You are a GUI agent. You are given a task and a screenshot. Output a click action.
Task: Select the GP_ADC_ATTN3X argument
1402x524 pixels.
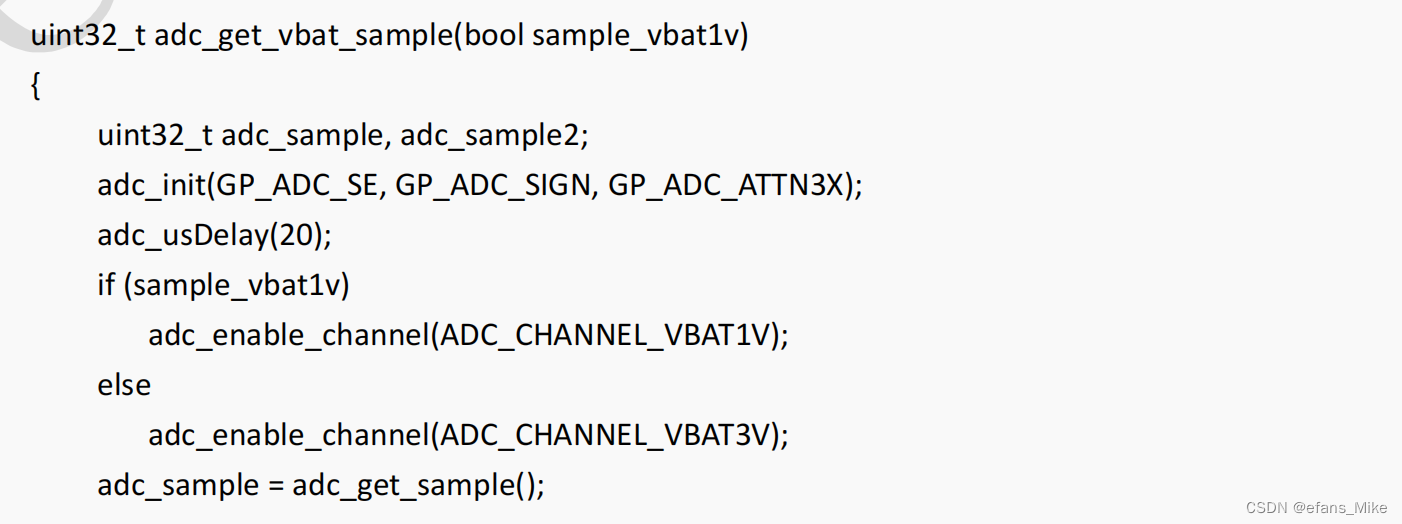click(x=727, y=185)
